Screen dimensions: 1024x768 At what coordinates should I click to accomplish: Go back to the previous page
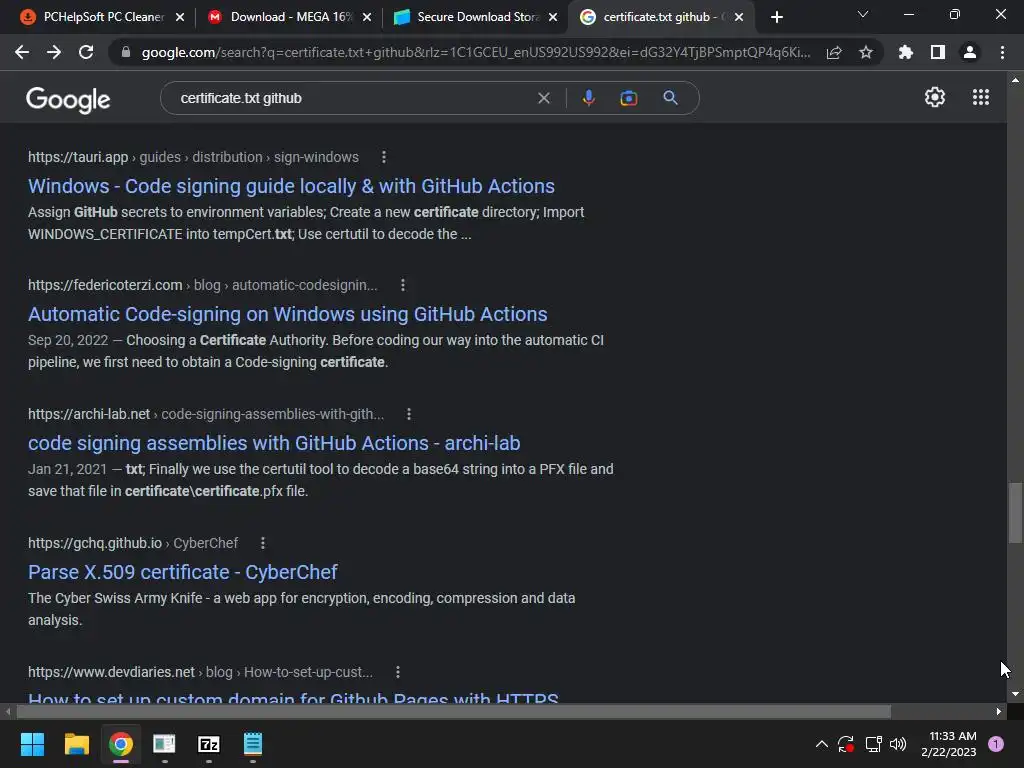click(x=22, y=52)
